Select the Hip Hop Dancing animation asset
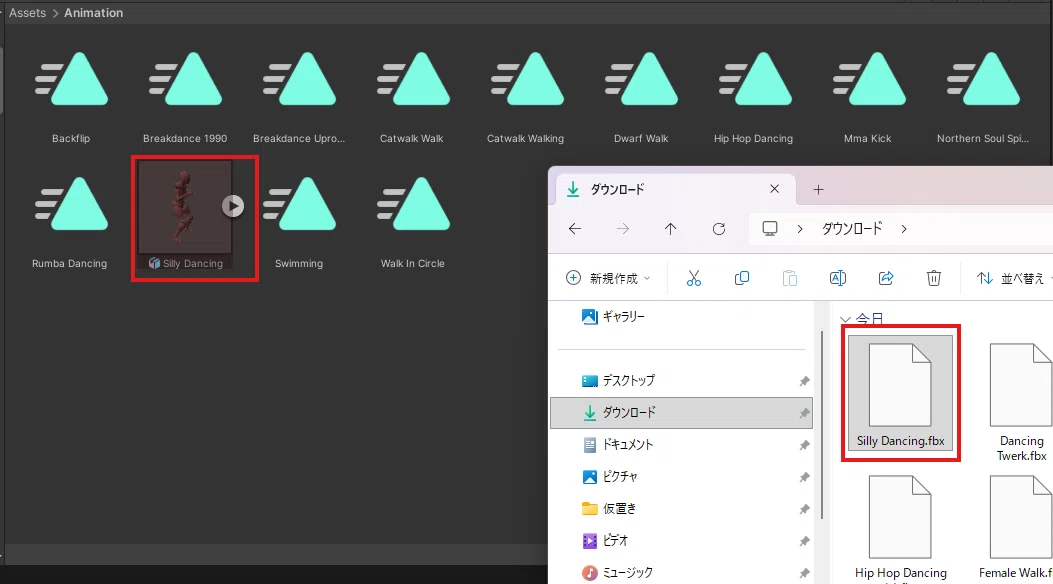The height and width of the screenshot is (584, 1053). pos(753,94)
